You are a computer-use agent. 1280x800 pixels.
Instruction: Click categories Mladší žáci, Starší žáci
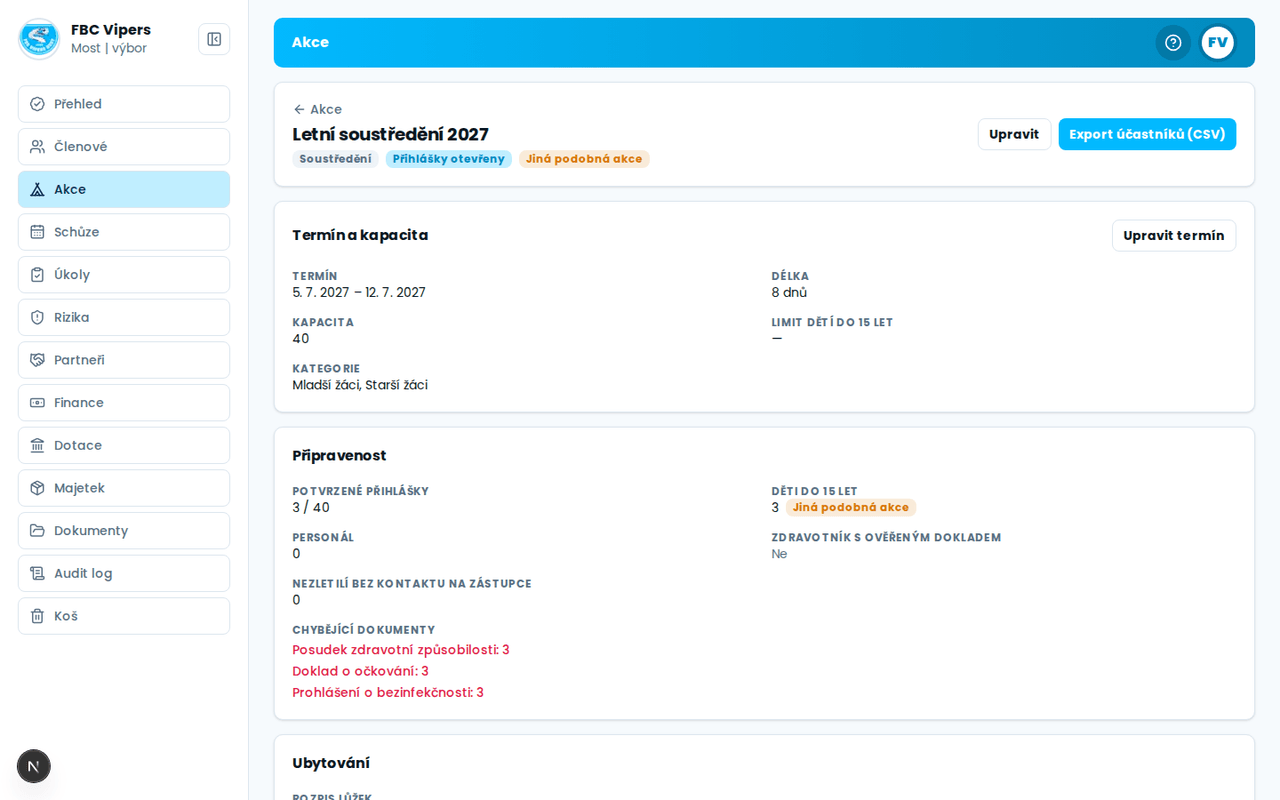360,385
